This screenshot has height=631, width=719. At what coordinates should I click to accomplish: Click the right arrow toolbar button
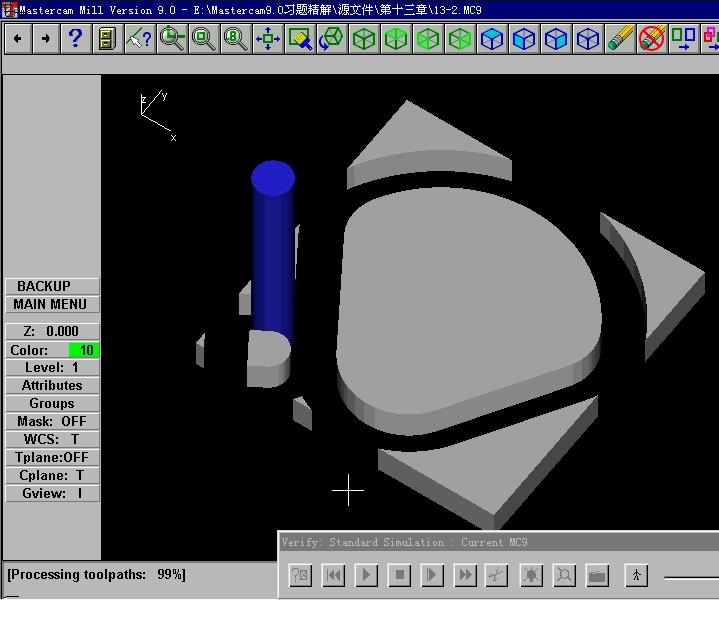click(46, 39)
